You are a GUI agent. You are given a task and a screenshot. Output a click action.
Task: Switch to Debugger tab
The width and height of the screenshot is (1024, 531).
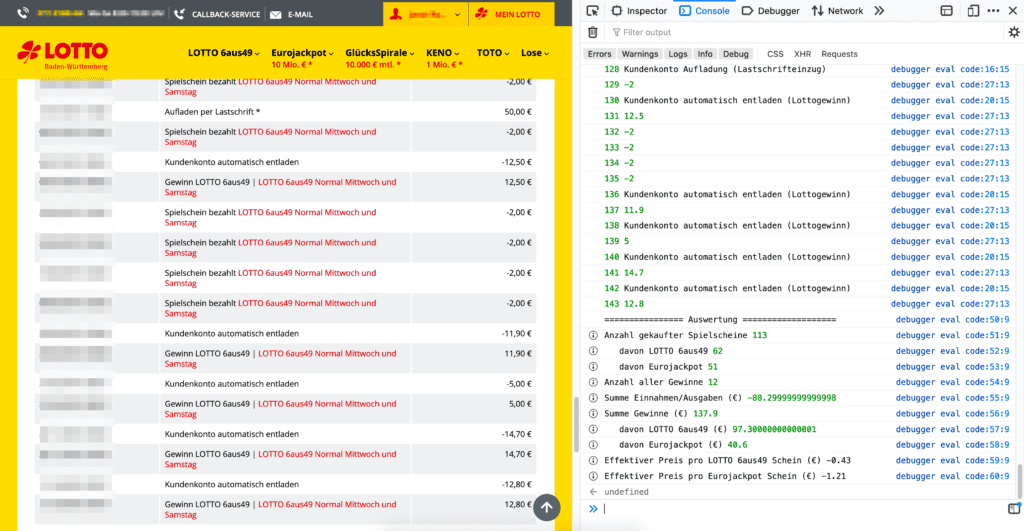[770, 10]
